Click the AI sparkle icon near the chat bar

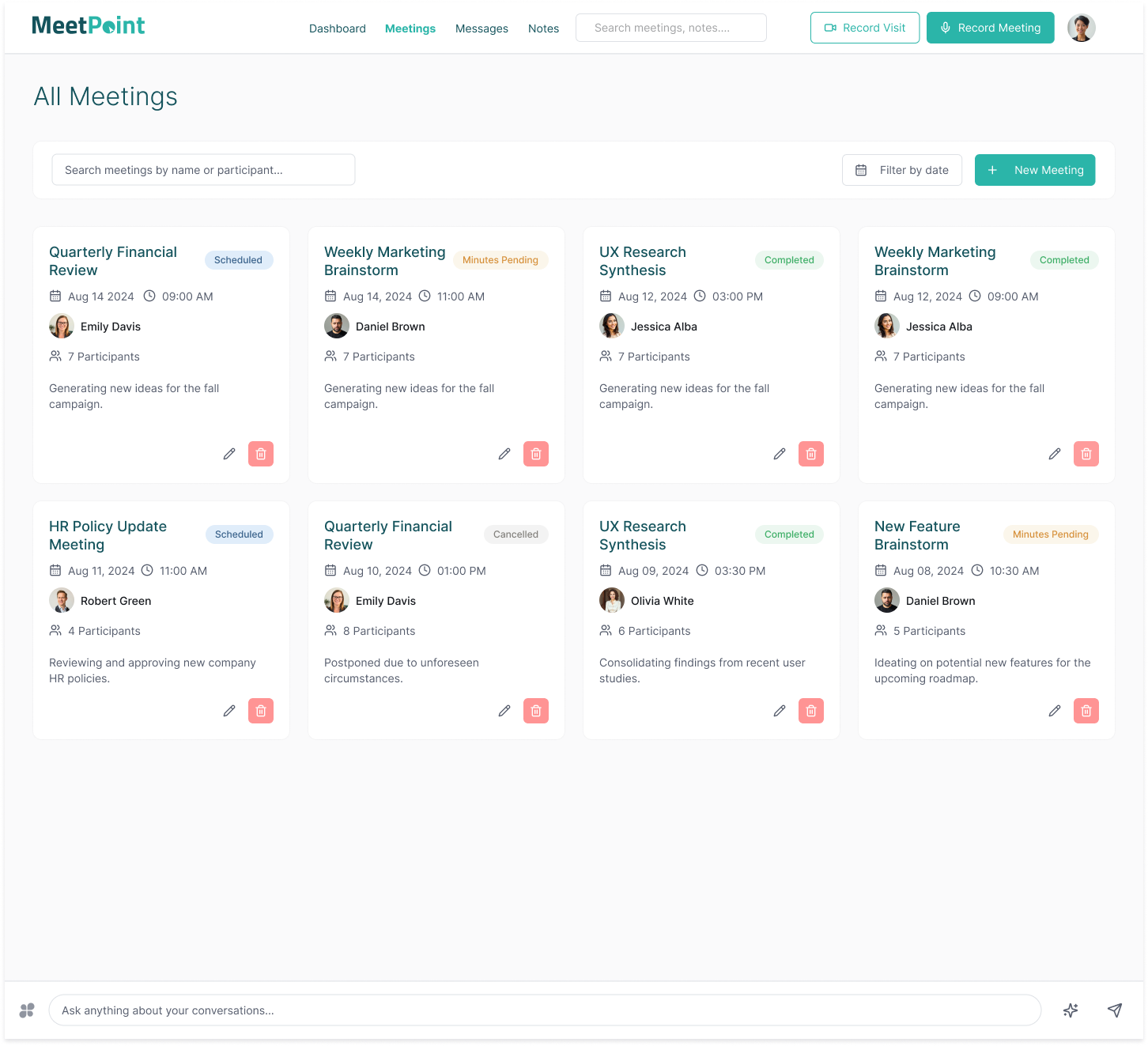click(x=1071, y=1010)
